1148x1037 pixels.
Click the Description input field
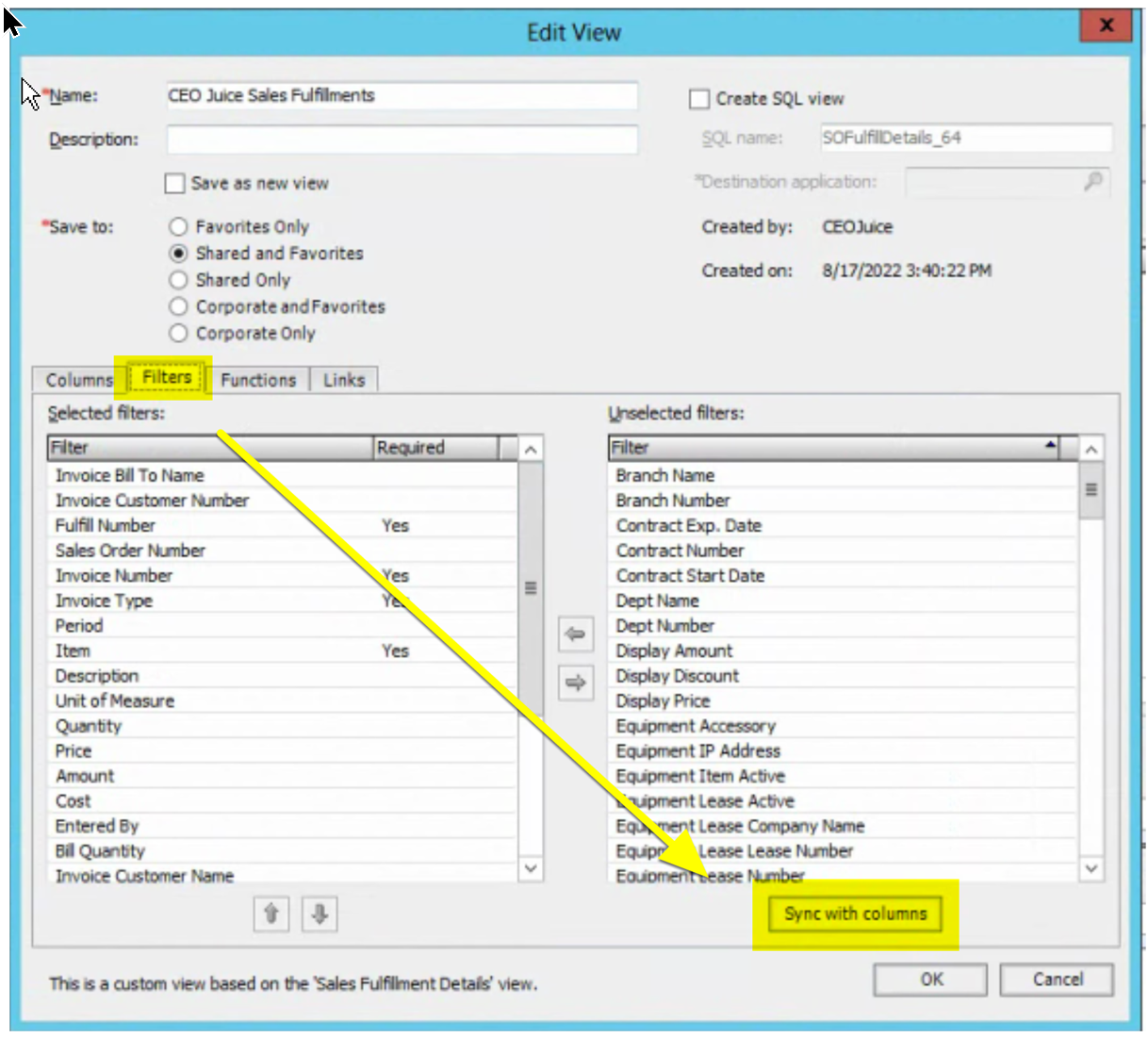point(402,140)
